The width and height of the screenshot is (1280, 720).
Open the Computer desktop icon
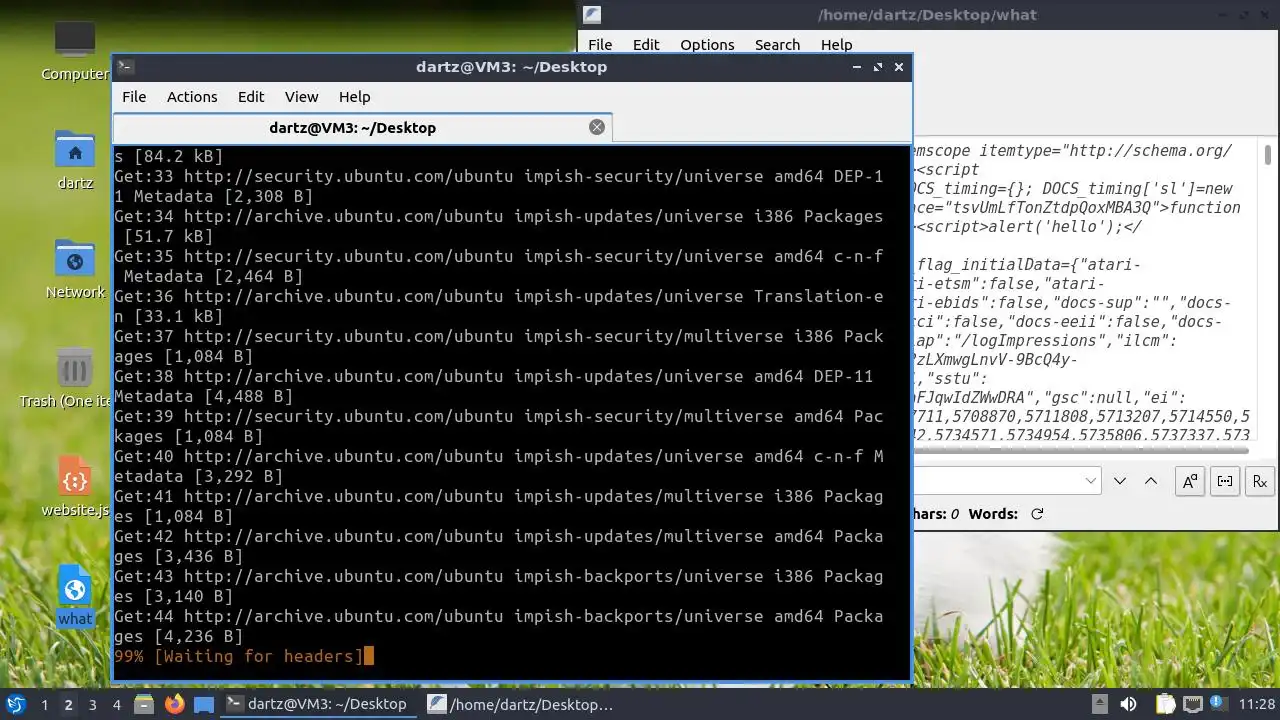75,50
